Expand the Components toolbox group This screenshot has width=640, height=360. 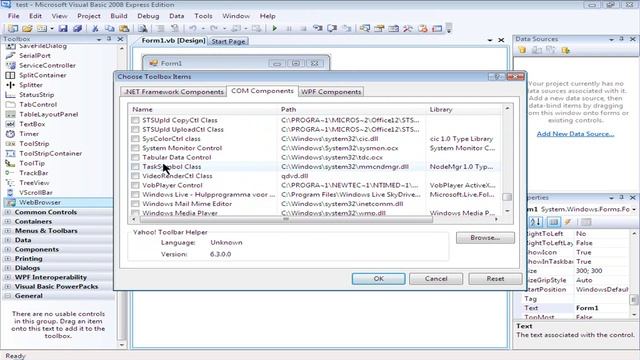coord(7,249)
